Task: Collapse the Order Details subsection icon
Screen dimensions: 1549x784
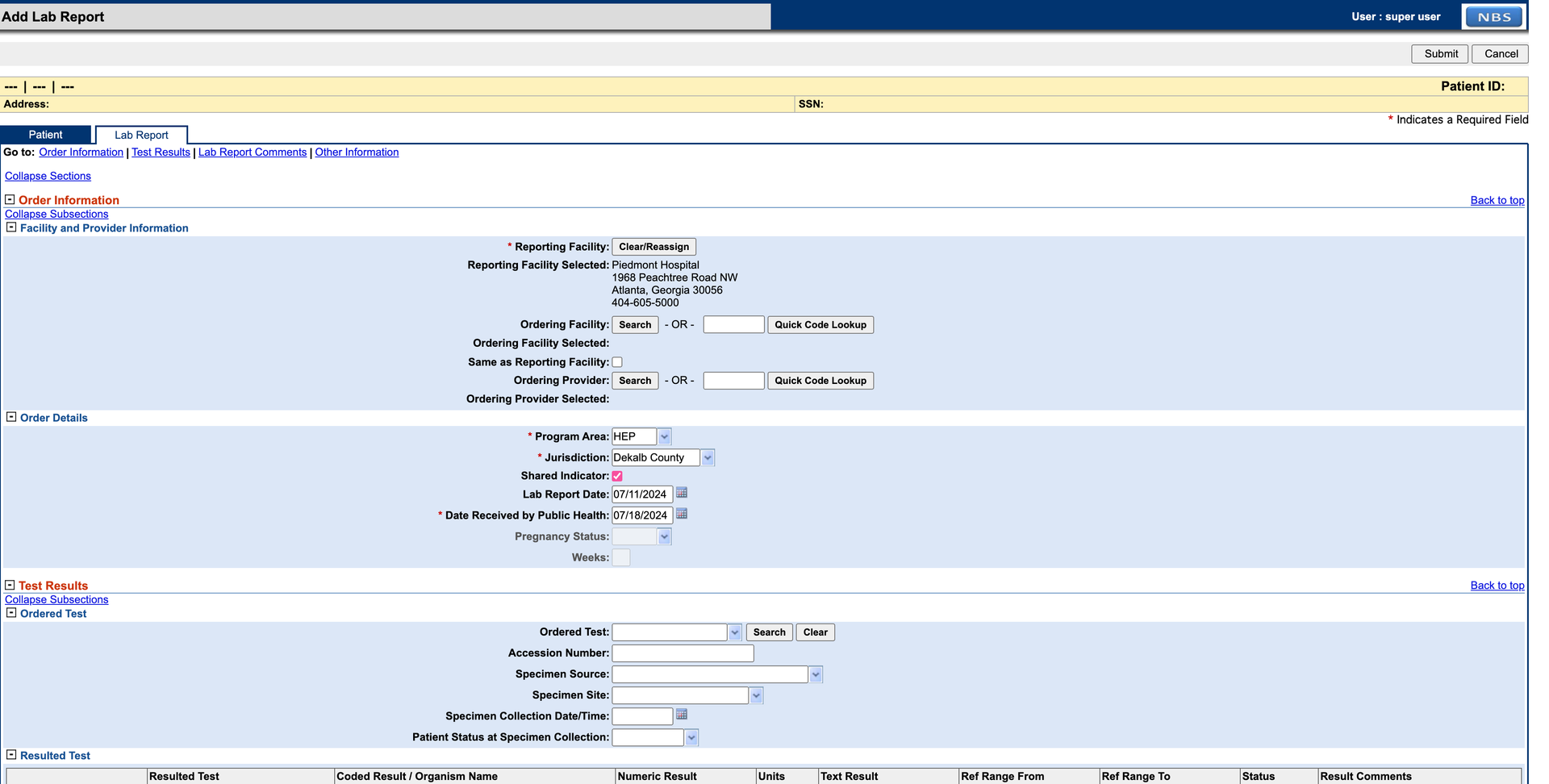Action: pyautogui.click(x=11, y=416)
